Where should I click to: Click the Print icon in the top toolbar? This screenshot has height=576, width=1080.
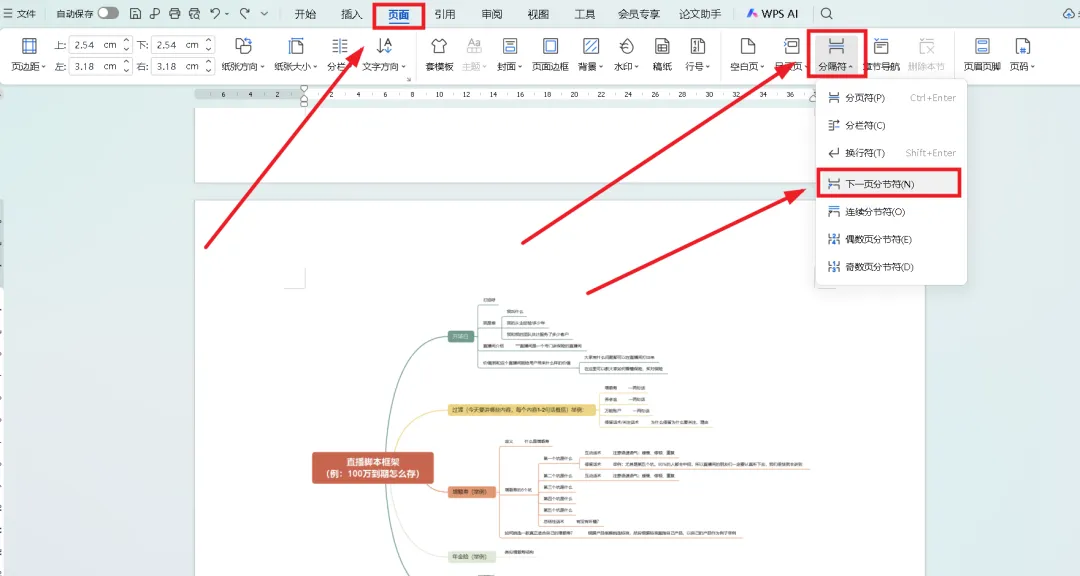point(175,13)
